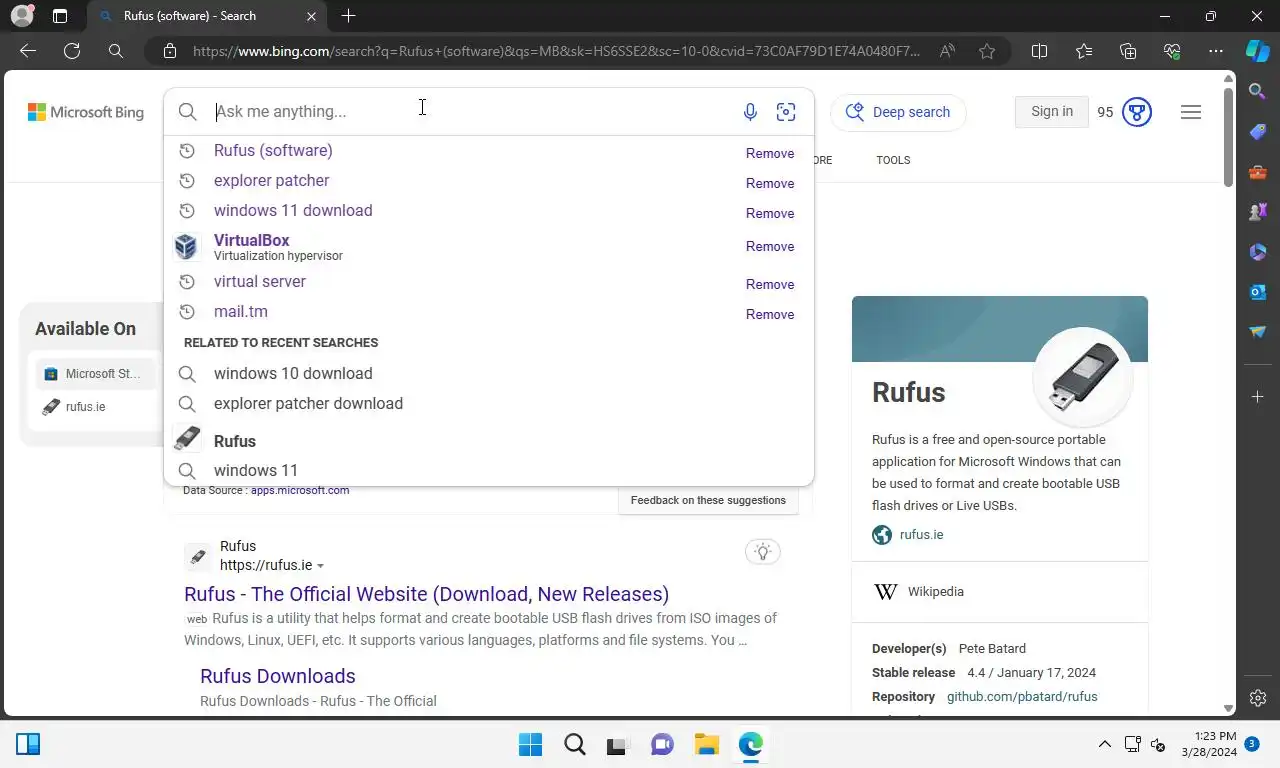Add a sidebar app with plus icon
Viewport: 1280px width, 768px height.
click(1258, 397)
